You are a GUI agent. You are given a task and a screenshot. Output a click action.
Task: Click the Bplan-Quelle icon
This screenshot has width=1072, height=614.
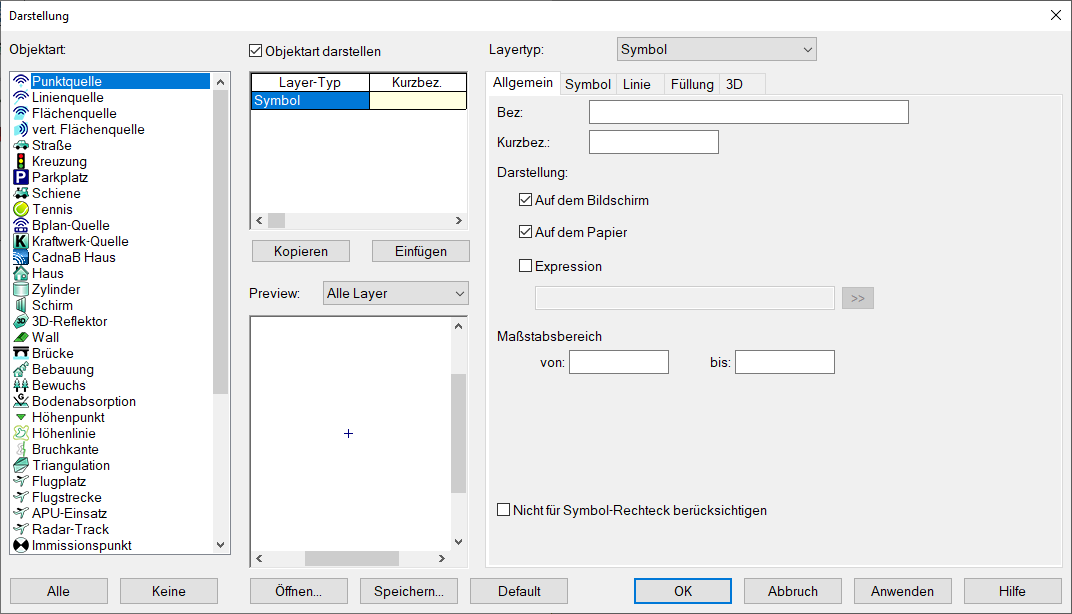[21, 225]
